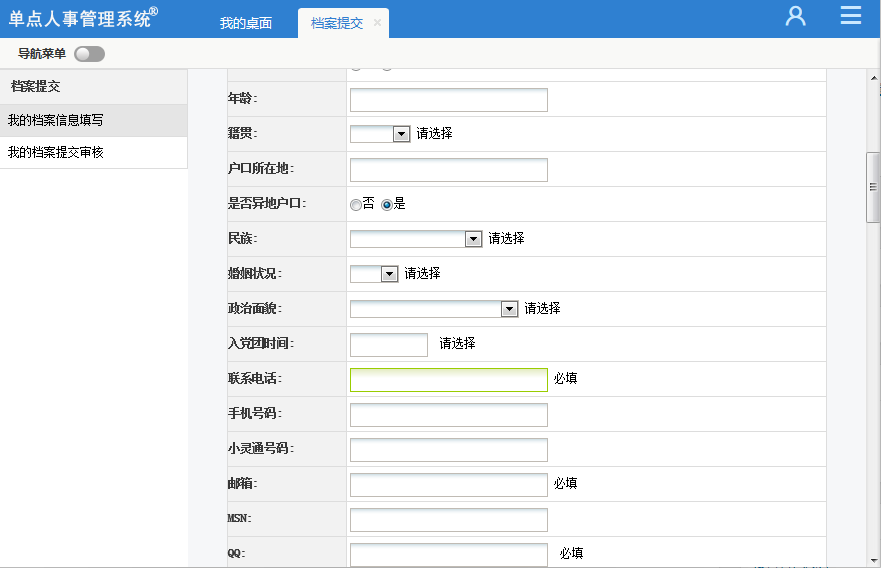Image resolution: width=881 pixels, height=568 pixels.
Task: Focus the 年龄 input field
Action: tap(448, 100)
